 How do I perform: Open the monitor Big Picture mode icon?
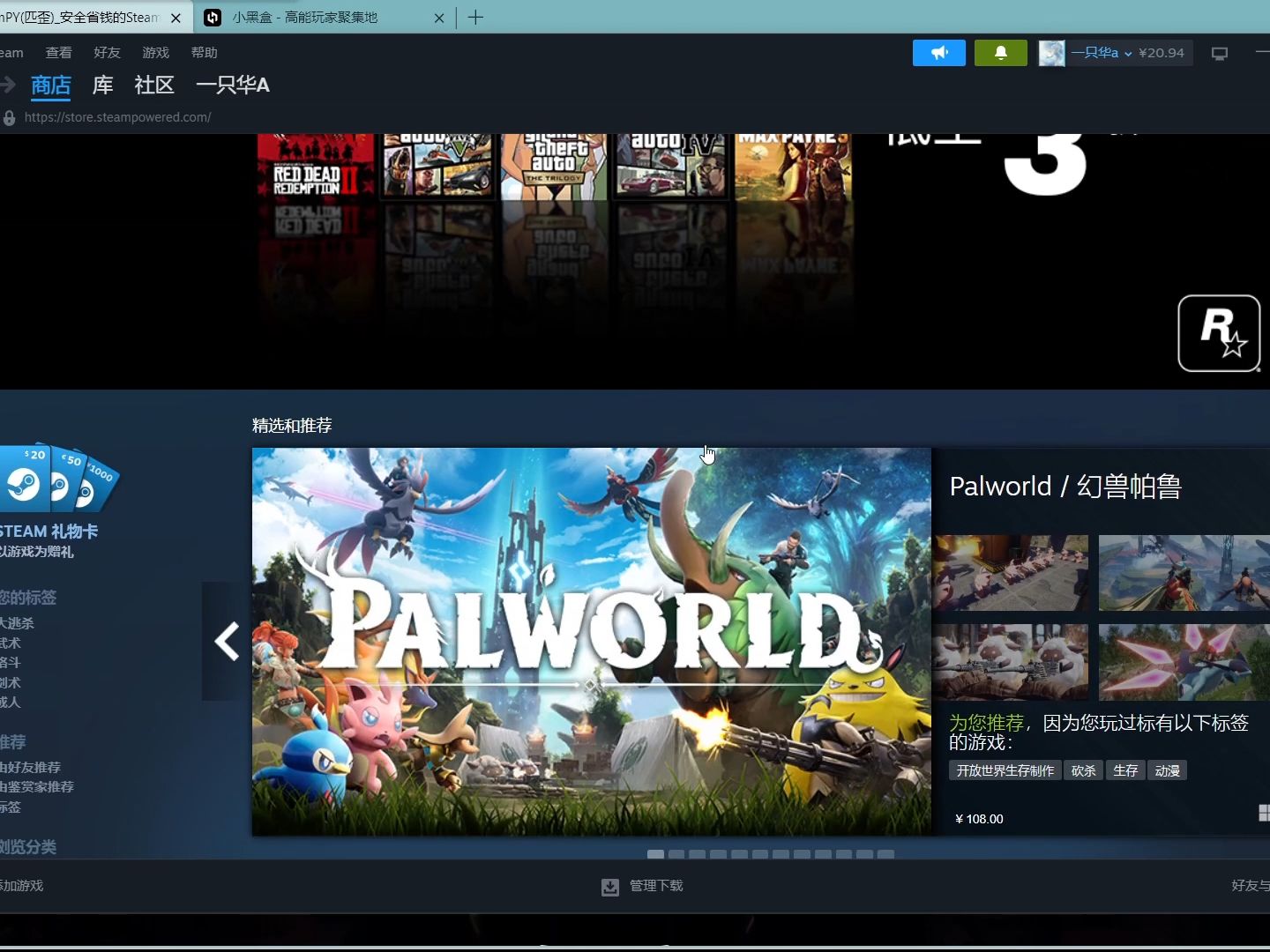click(1220, 54)
